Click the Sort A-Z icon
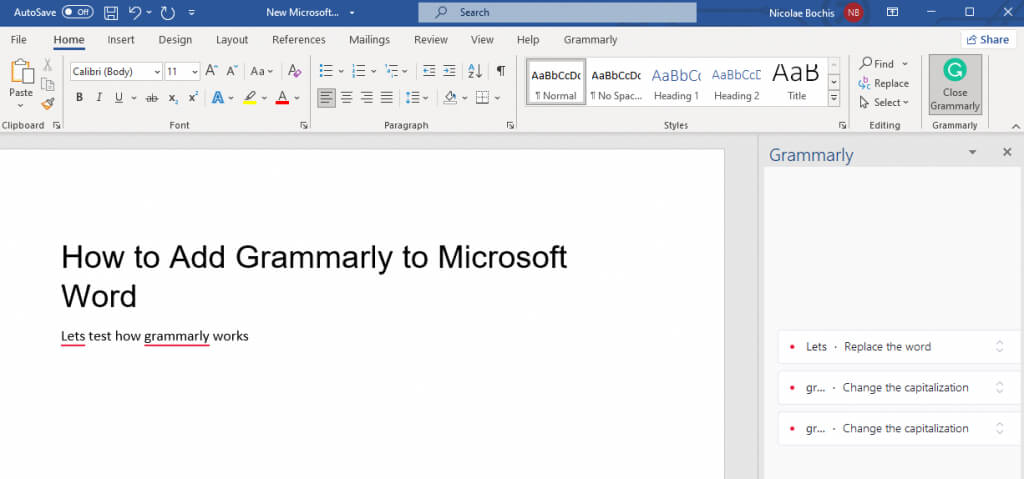 (474, 71)
